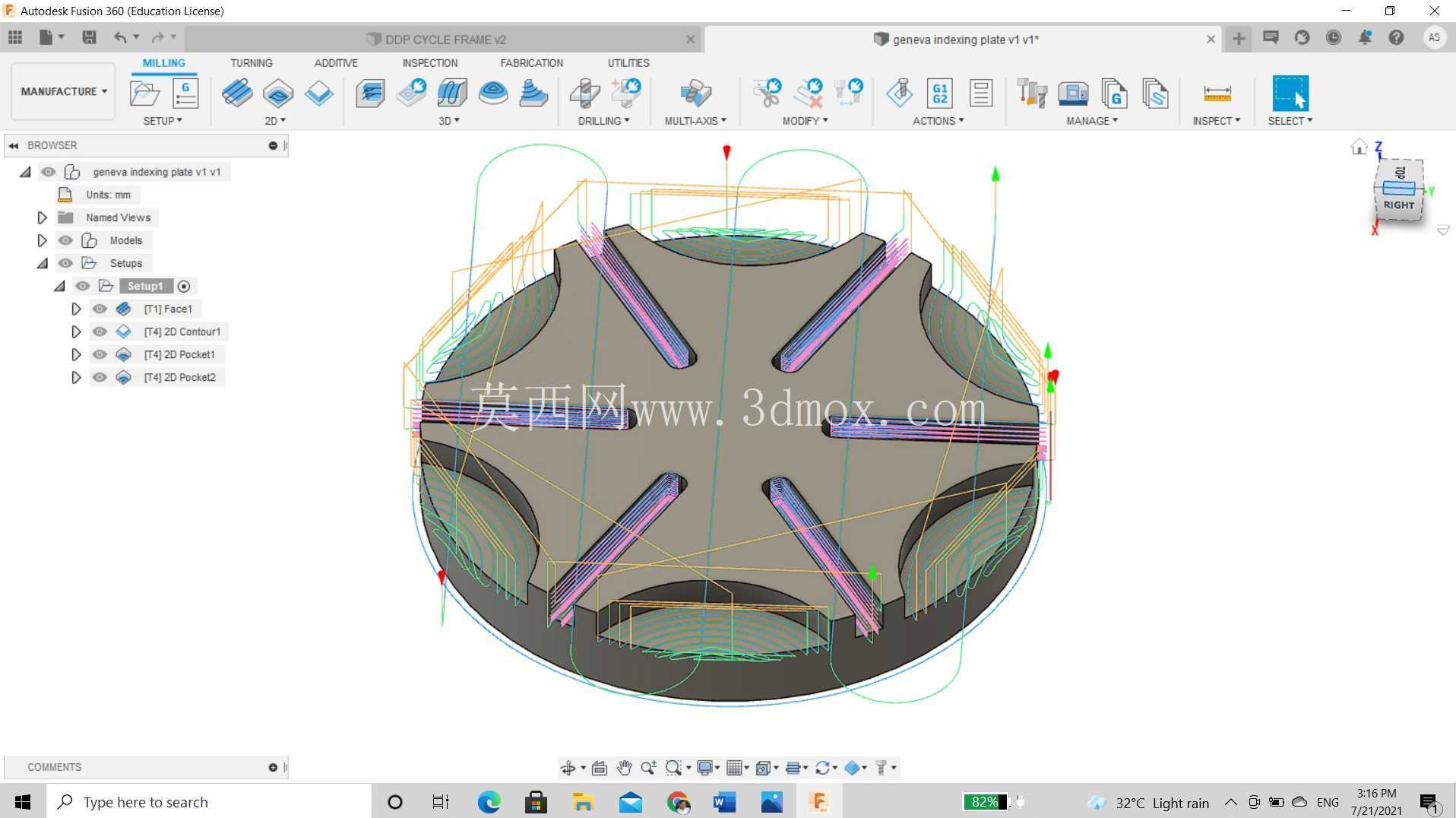The image size is (1456, 818).
Task: Open the NC Program (G) setup icon
Action: click(x=185, y=94)
